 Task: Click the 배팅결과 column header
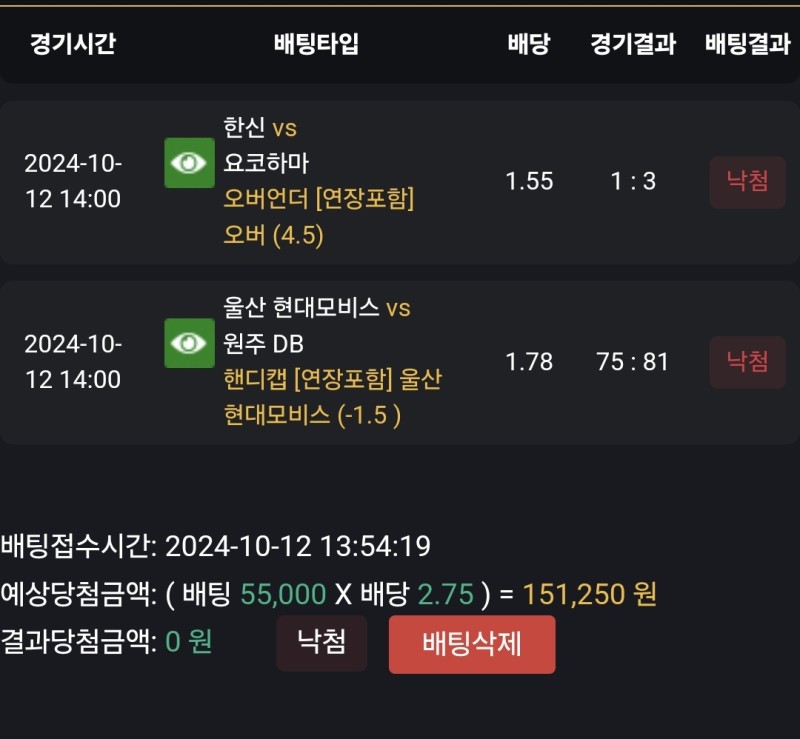click(747, 44)
